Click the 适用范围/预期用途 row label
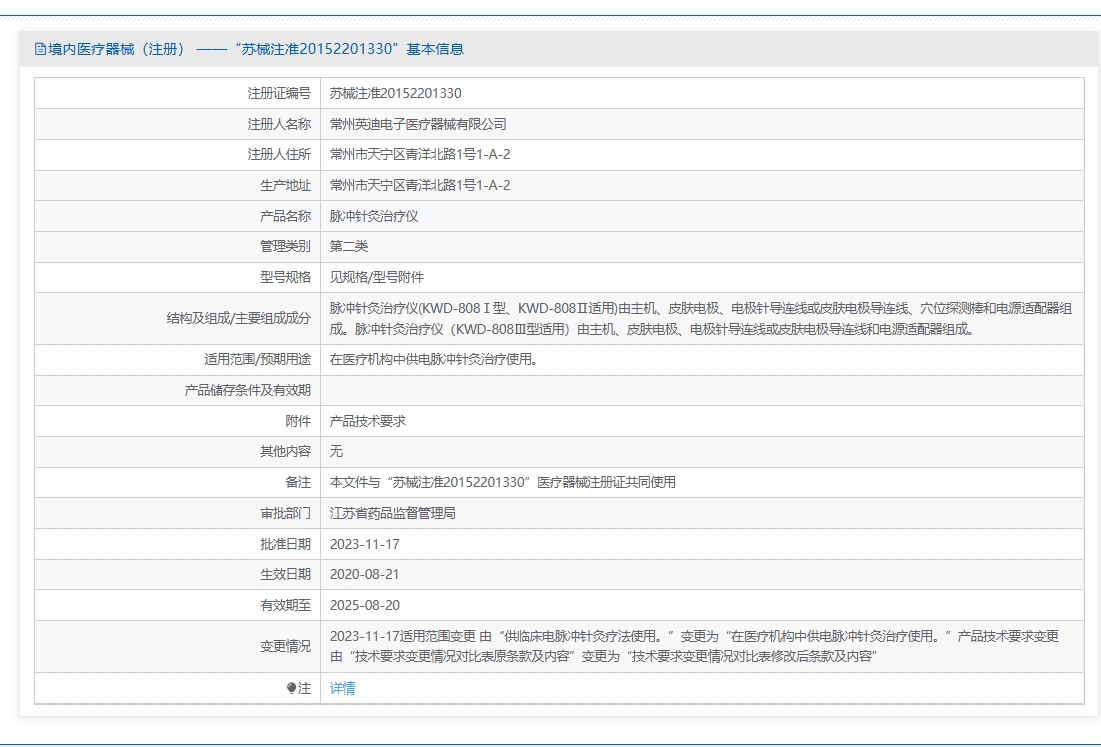This screenshot has width=1101, height=747. (x=258, y=359)
